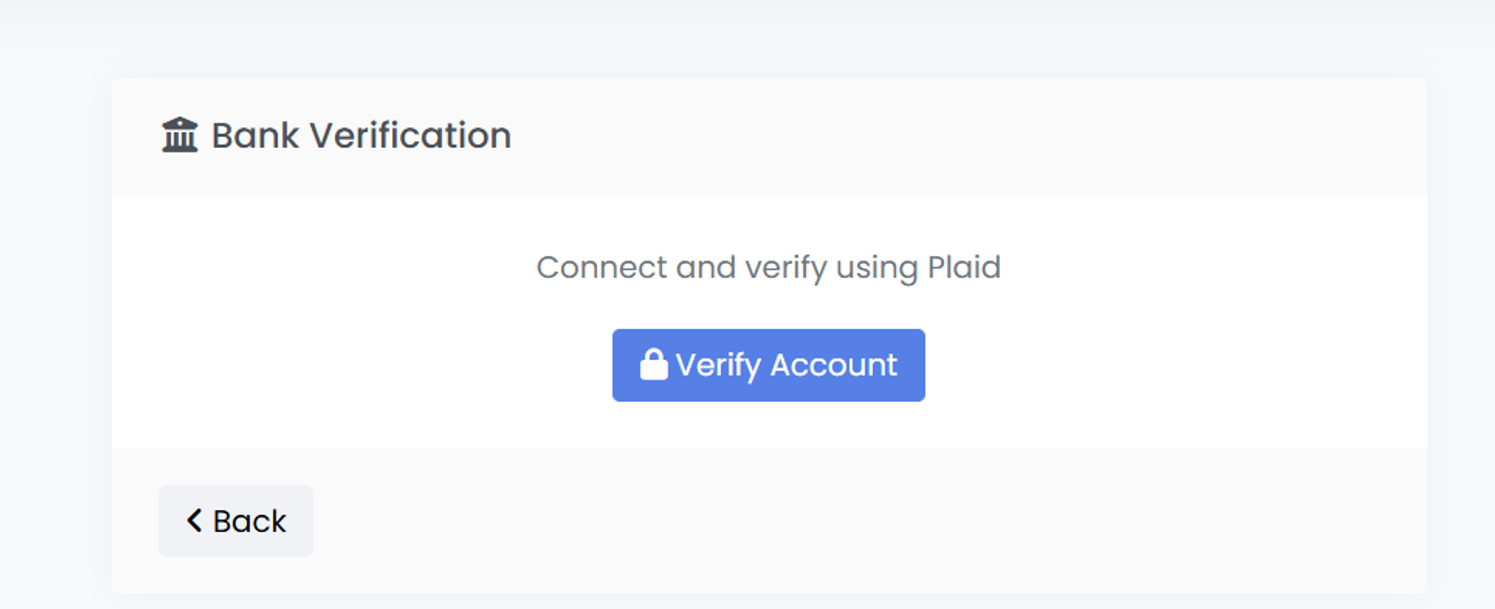Screen dimensions: 1495x609
Task: Go back using the Back button
Action: click(x=236, y=521)
